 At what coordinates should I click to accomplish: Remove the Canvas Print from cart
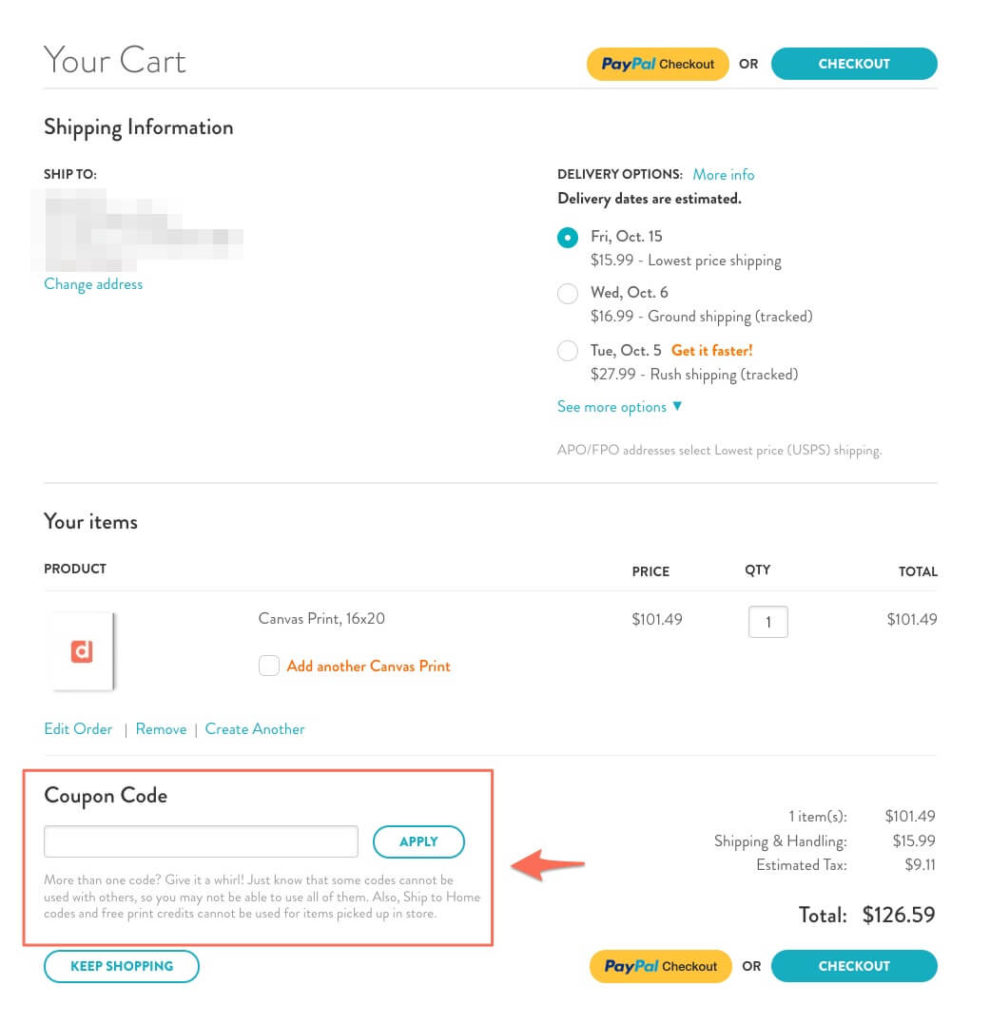point(161,729)
